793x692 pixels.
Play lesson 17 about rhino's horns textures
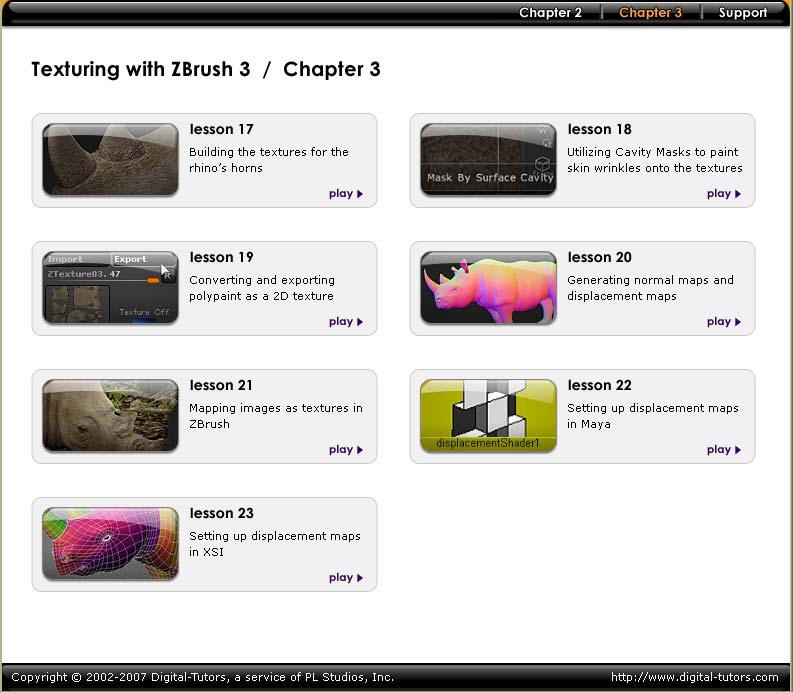pos(346,194)
